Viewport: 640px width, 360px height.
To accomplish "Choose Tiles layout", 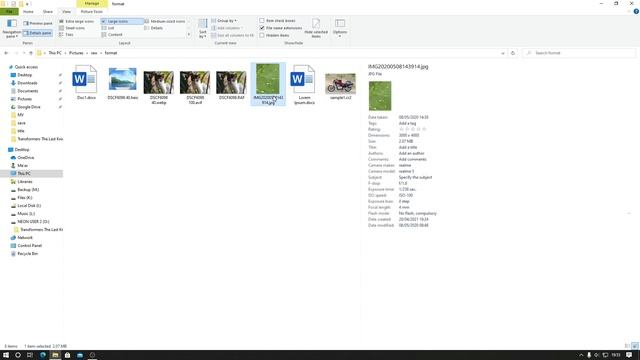I will click(x=67, y=35).
